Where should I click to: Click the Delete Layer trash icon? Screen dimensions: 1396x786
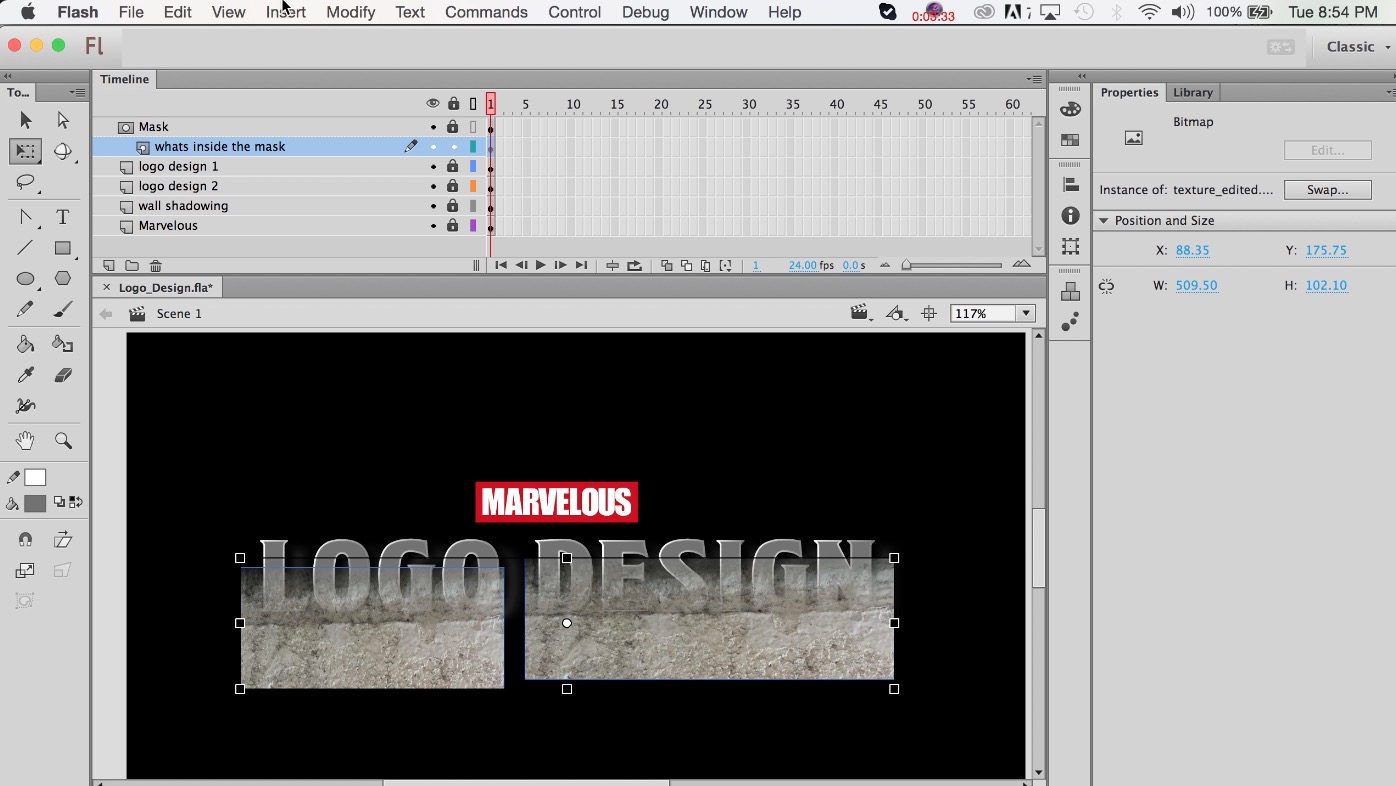[x=155, y=265]
